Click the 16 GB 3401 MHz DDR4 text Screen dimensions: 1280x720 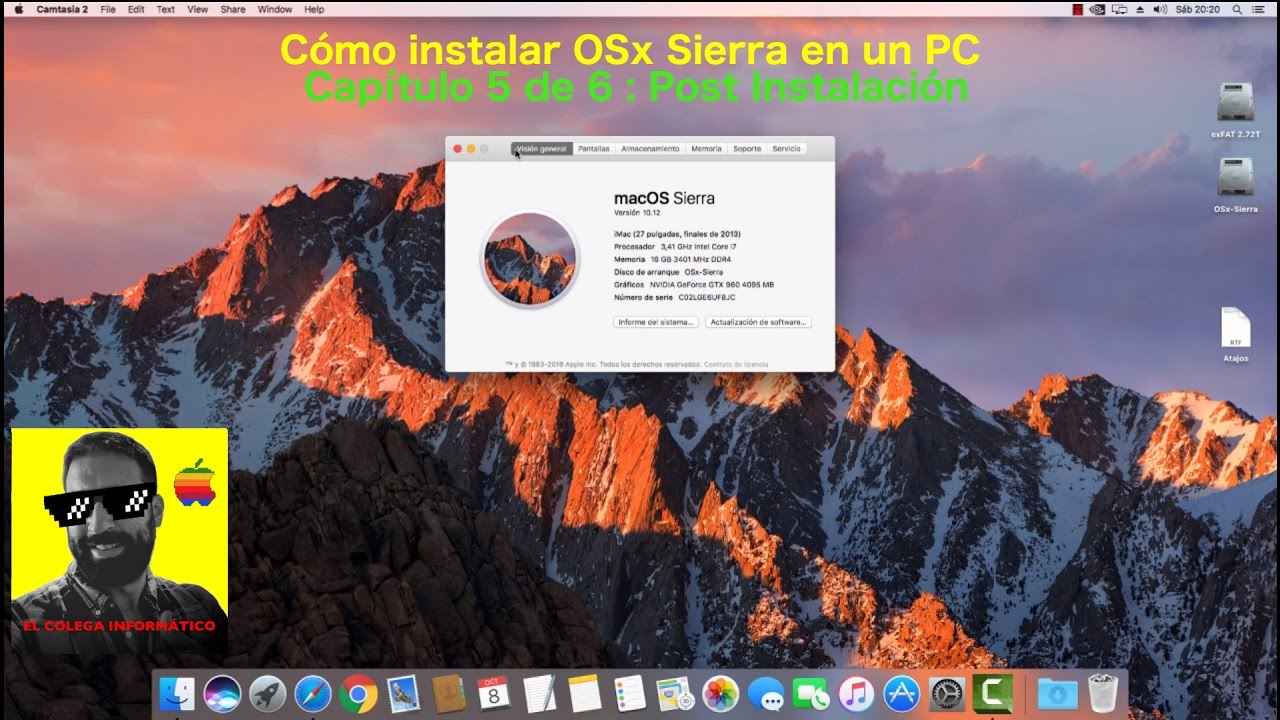click(690, 259)
